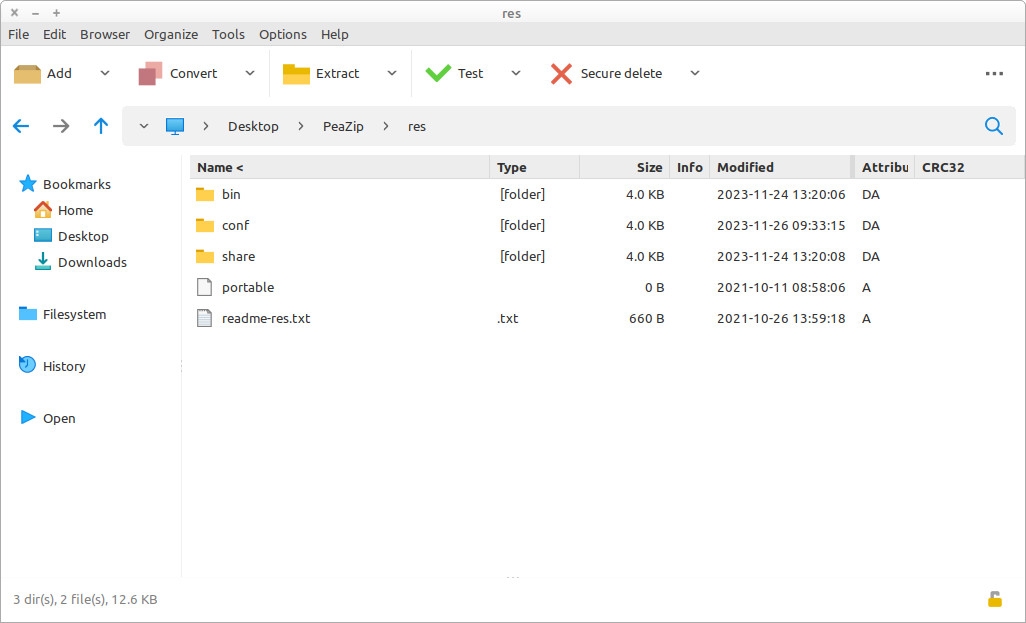Click the padlock icon in status bar
This screenshot has height=623, width=1026.
[x=995, y=599]
